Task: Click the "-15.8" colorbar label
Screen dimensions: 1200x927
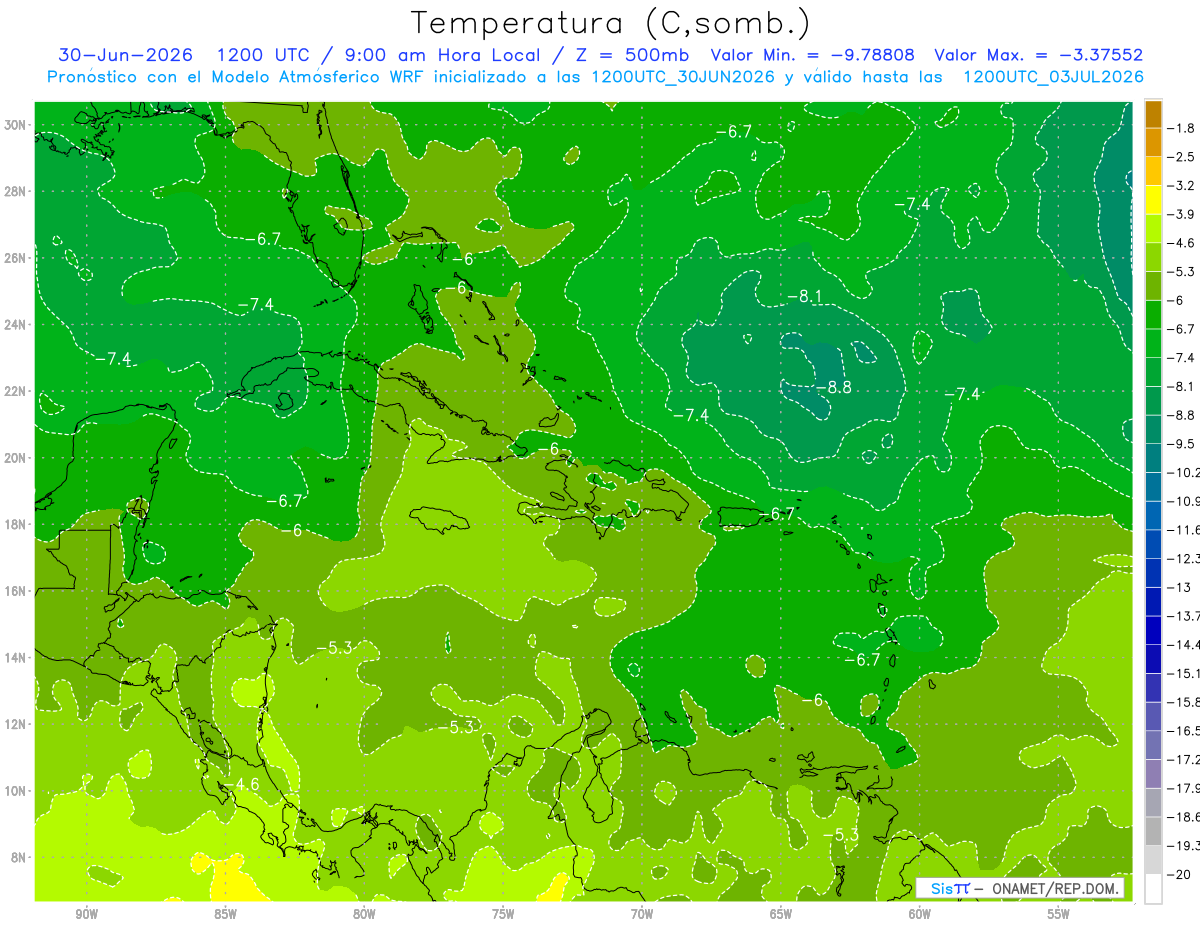Action: click(1184, 702)
